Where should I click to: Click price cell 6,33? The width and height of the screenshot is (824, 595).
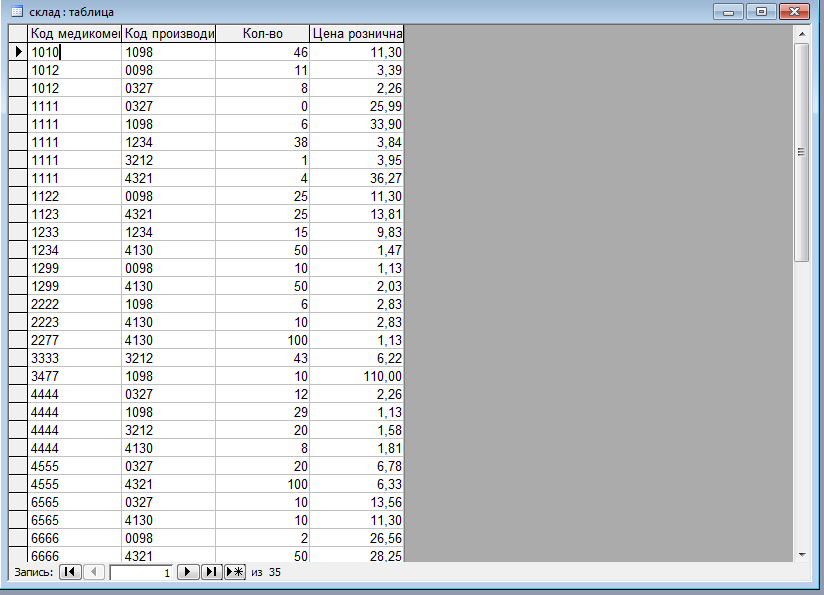tap(357, 484)
